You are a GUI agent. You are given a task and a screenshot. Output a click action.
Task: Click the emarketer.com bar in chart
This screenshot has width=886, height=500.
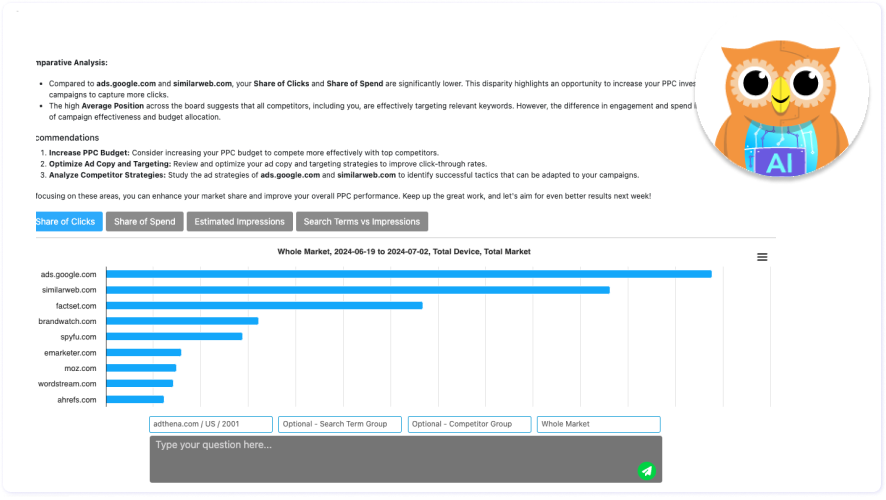coord(144,353)
